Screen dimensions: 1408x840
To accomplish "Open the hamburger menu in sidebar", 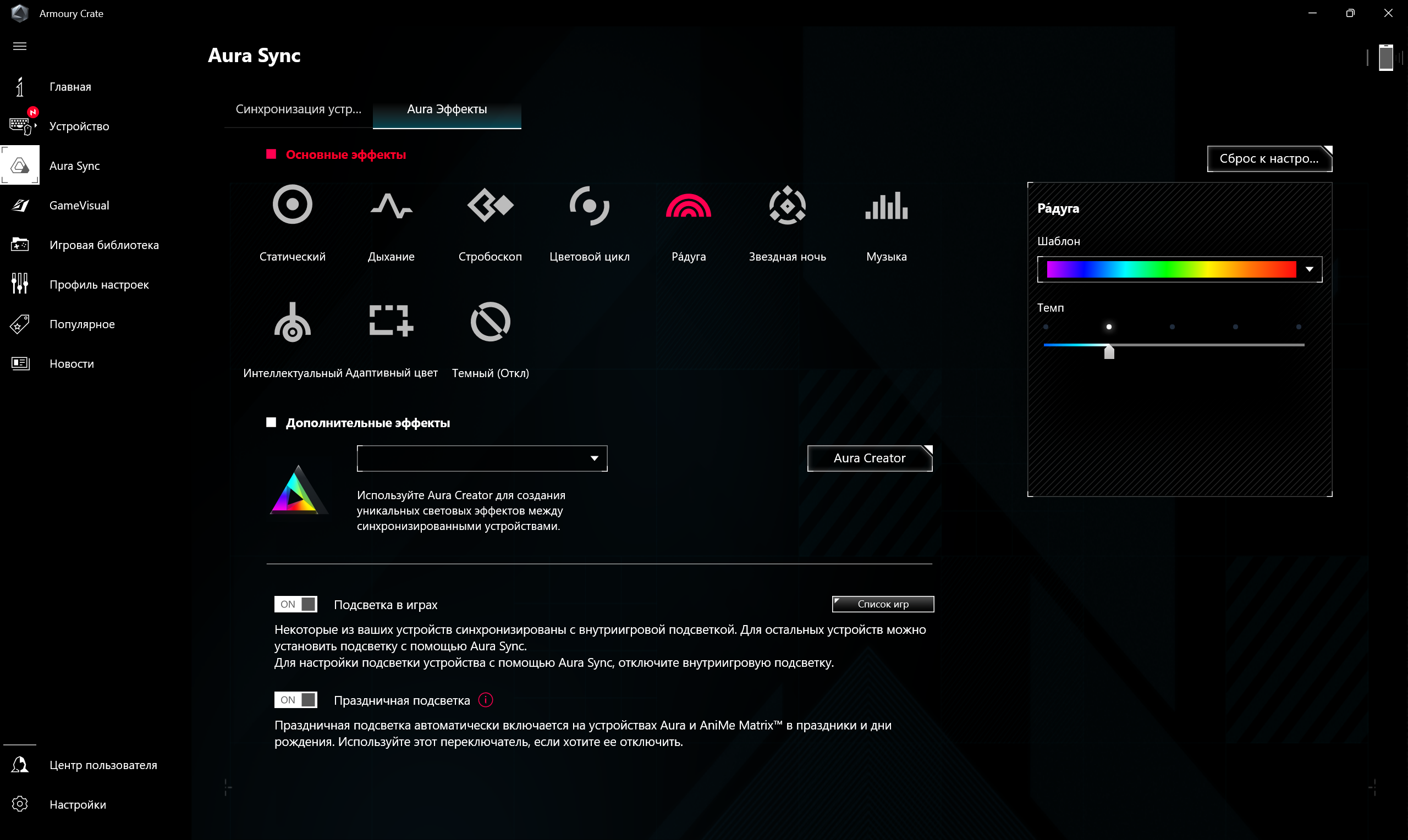I will pos(20,46).
